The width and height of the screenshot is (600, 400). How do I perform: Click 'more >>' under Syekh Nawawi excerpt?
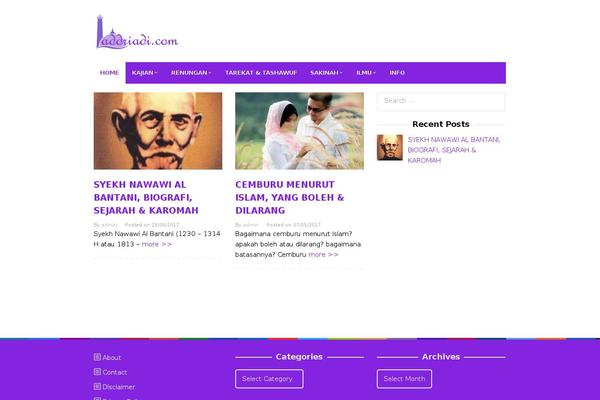point(157,244)
